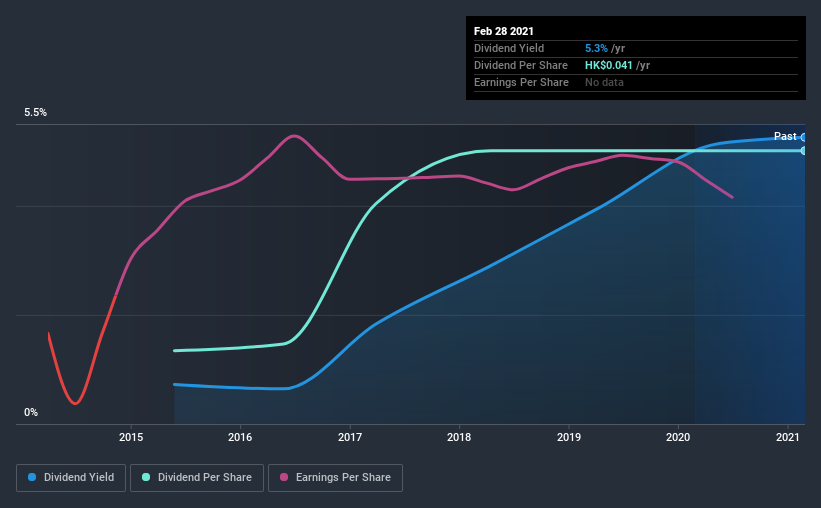Click the Earnings Per Share tooltip row label
The height and width of the screenshot is (508, 821).
pos(522,82)
